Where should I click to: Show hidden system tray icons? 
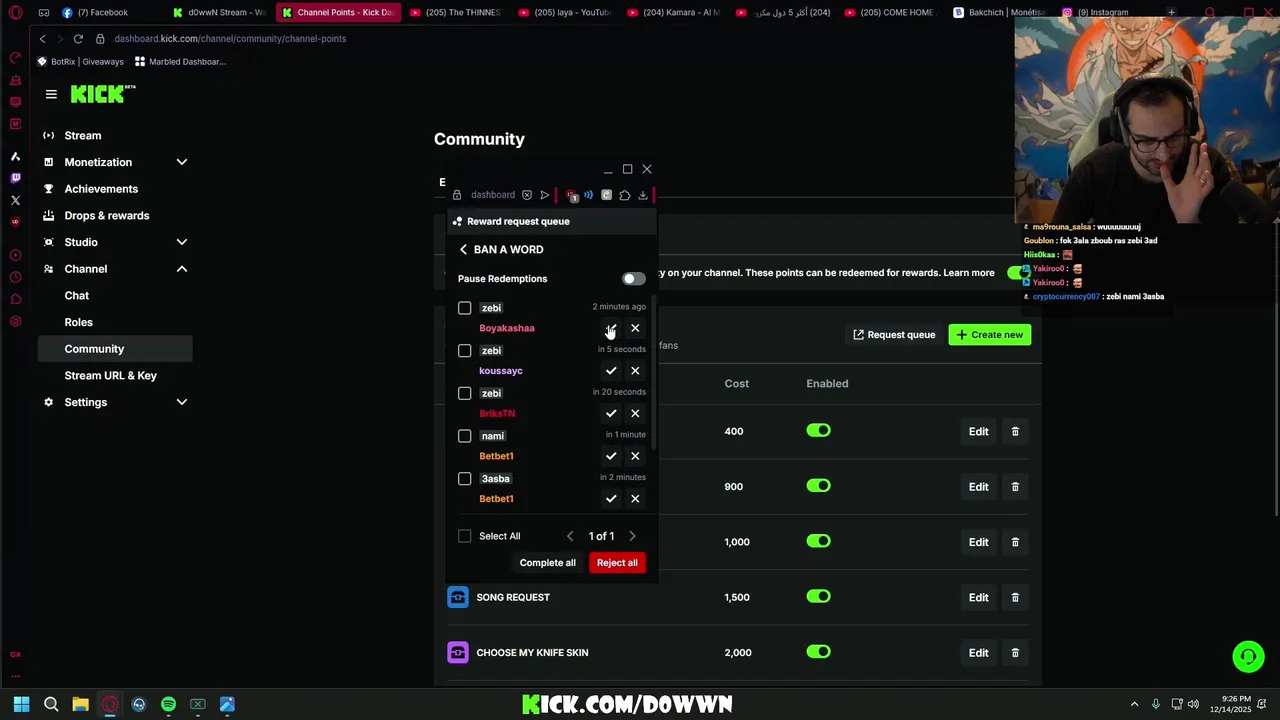pos(1134,704)
